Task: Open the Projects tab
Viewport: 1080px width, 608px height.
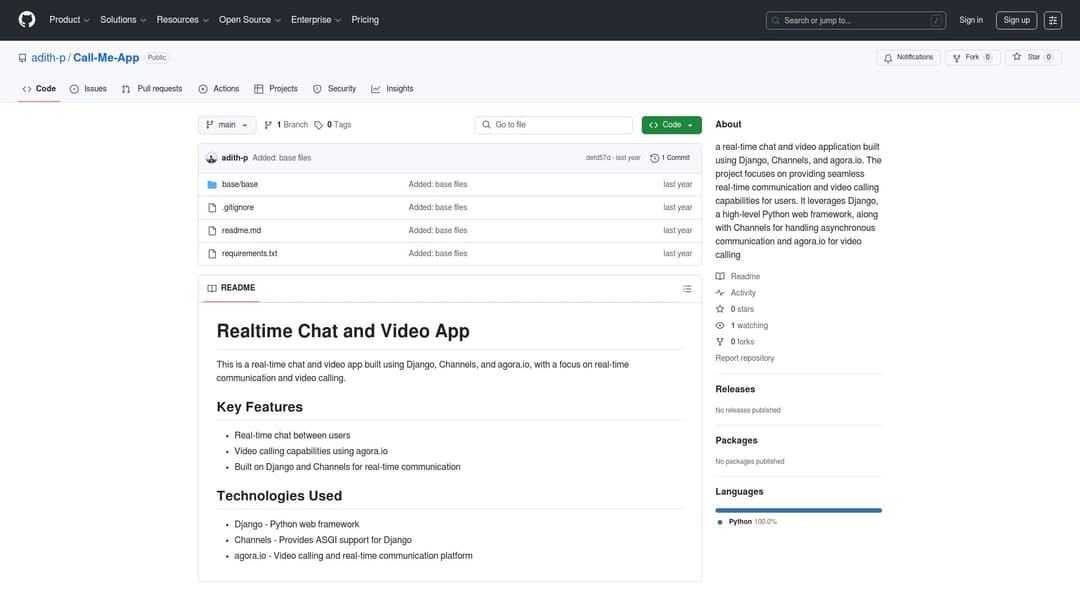Action: pos(276,89)
